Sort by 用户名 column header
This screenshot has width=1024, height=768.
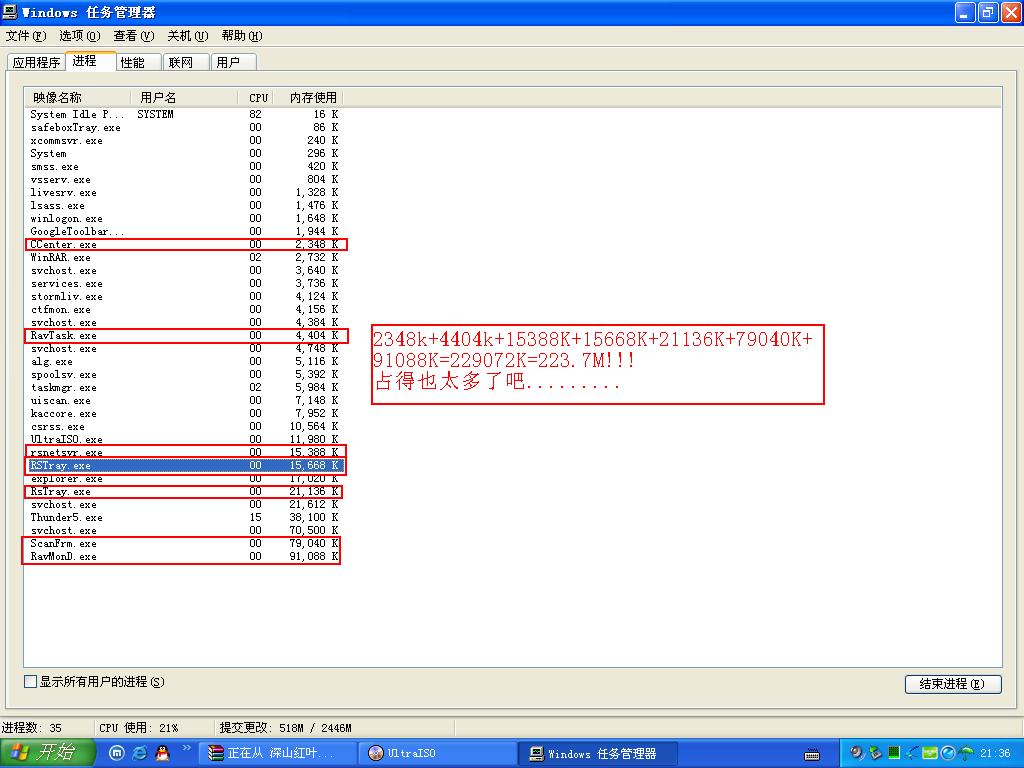point(185,97)
